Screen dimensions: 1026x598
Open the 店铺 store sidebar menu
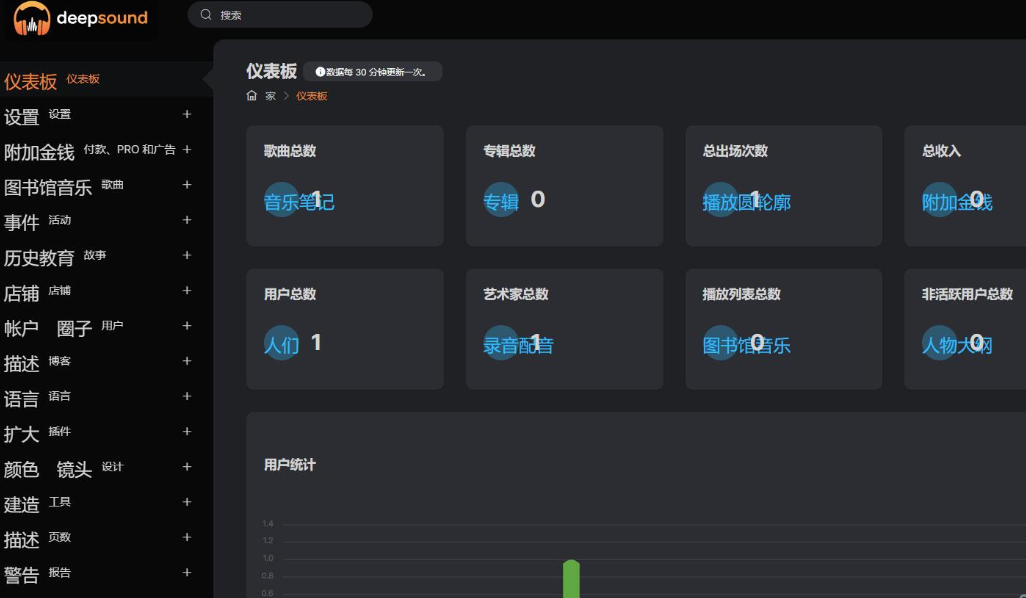pyautogui.click(x=105, y=292)
